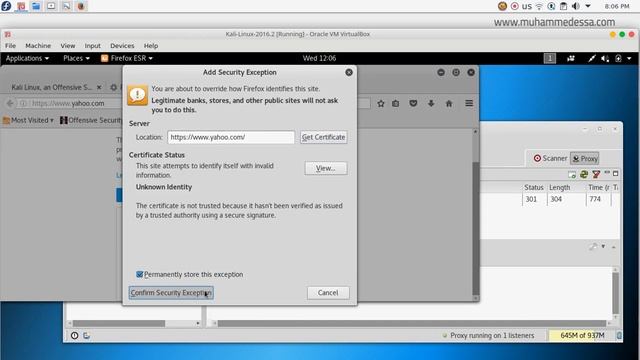
Task: Expand the Kali Places menu
Action: [76, 58]
